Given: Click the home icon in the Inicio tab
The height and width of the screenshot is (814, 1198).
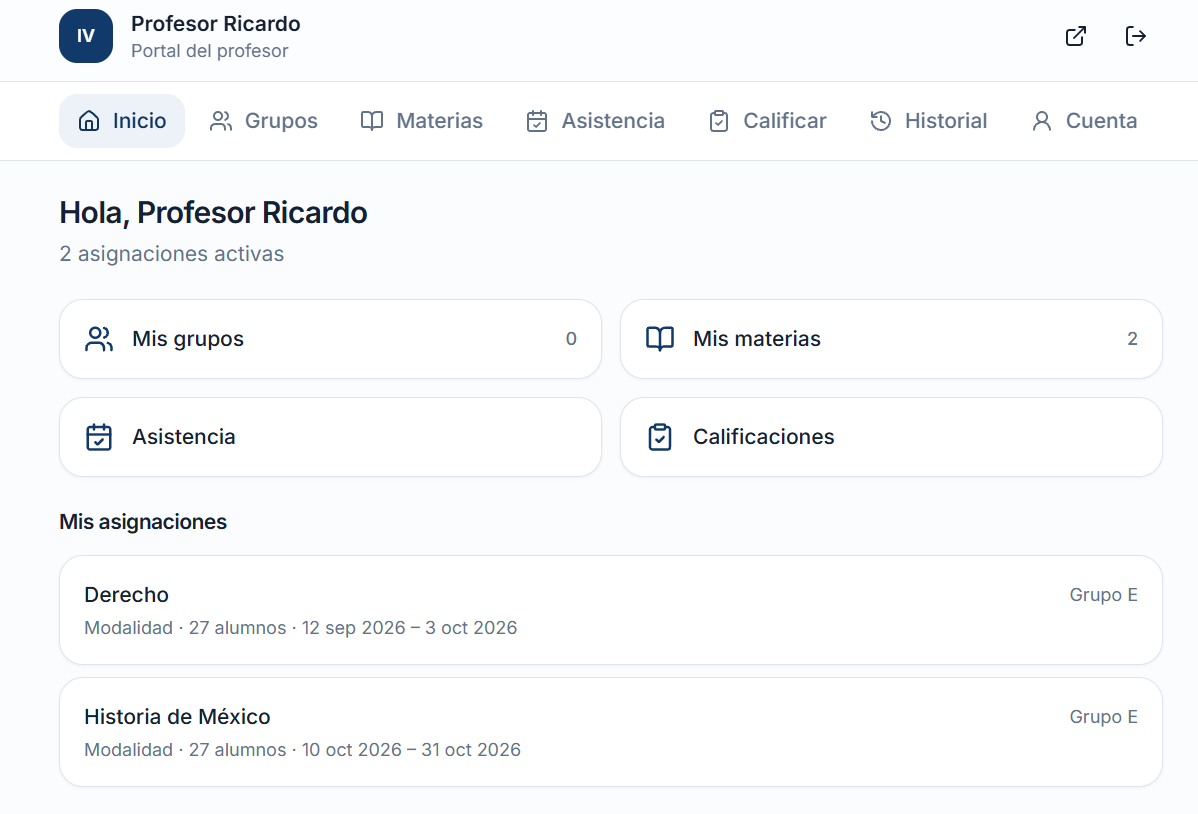Looking at the screenshot, I should [89, 121].
